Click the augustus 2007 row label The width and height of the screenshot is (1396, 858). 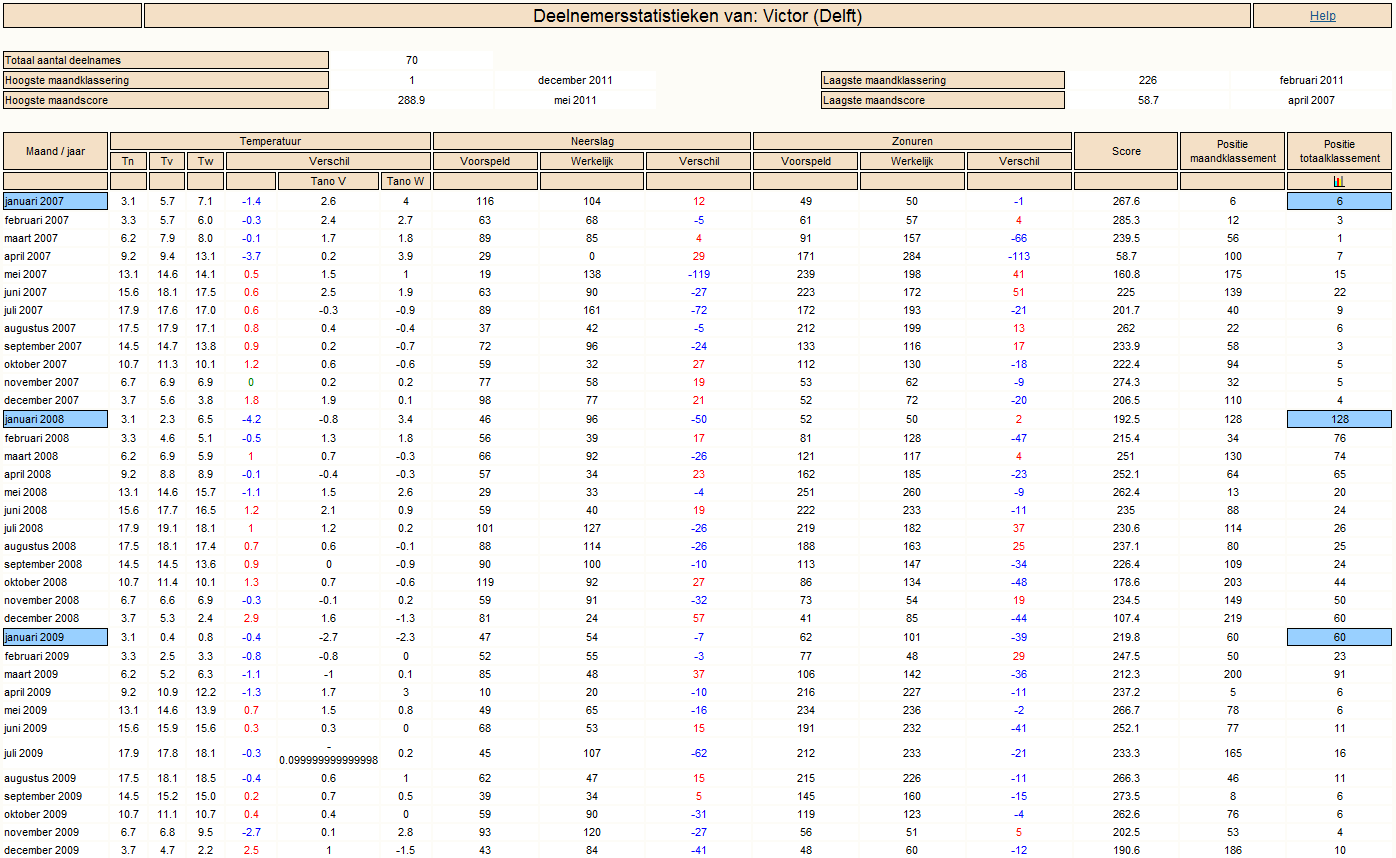click(x=40, y=328)
